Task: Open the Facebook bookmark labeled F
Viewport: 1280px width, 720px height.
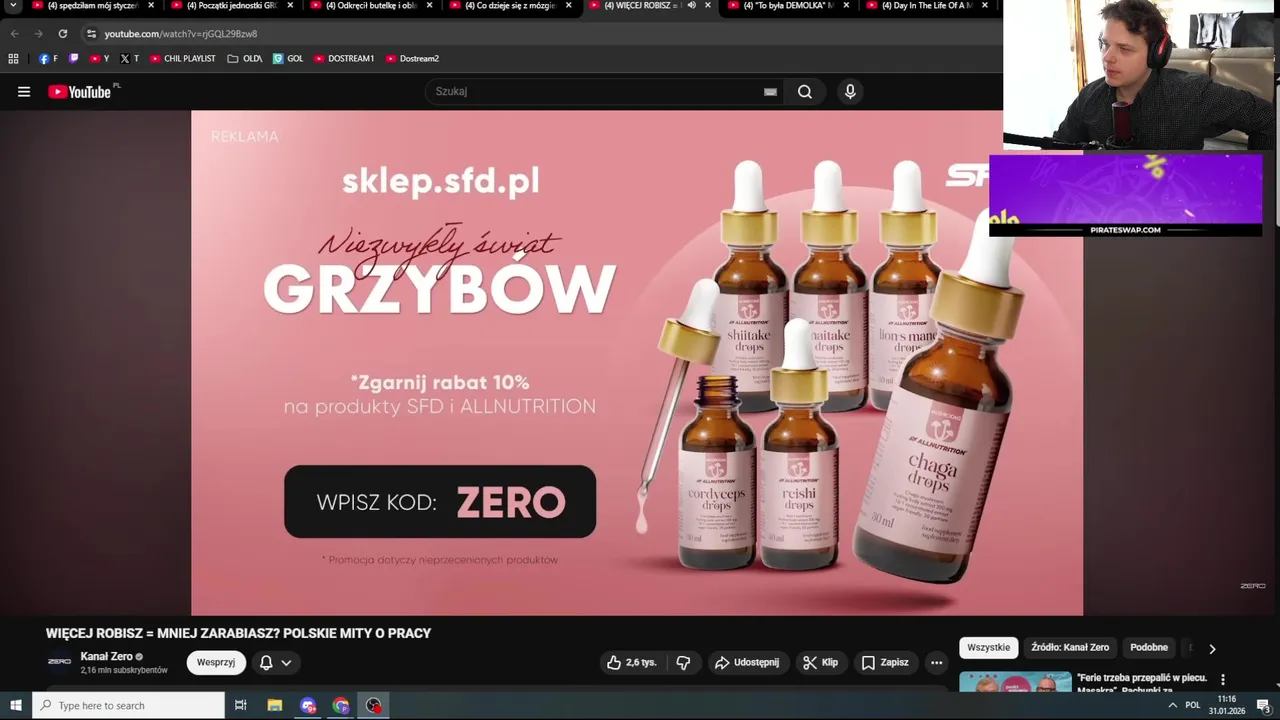Action: point(48,59)
